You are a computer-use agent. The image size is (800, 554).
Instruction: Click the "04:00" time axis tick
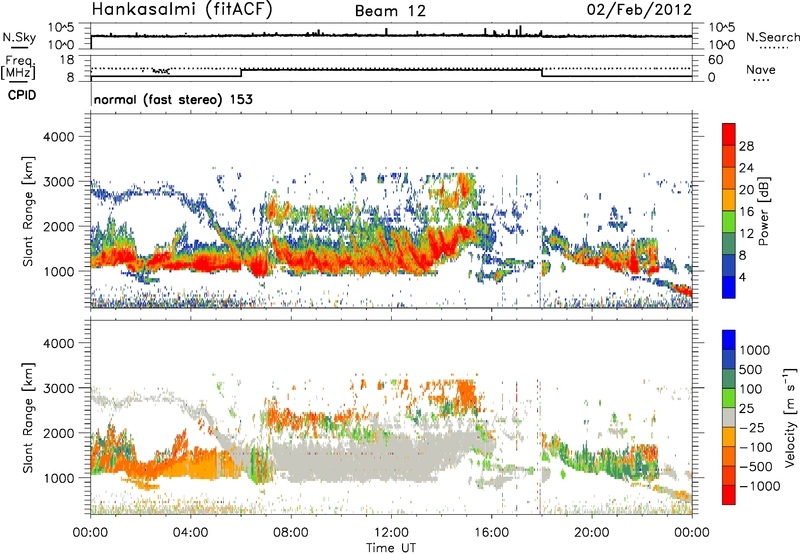coord(191,533)
